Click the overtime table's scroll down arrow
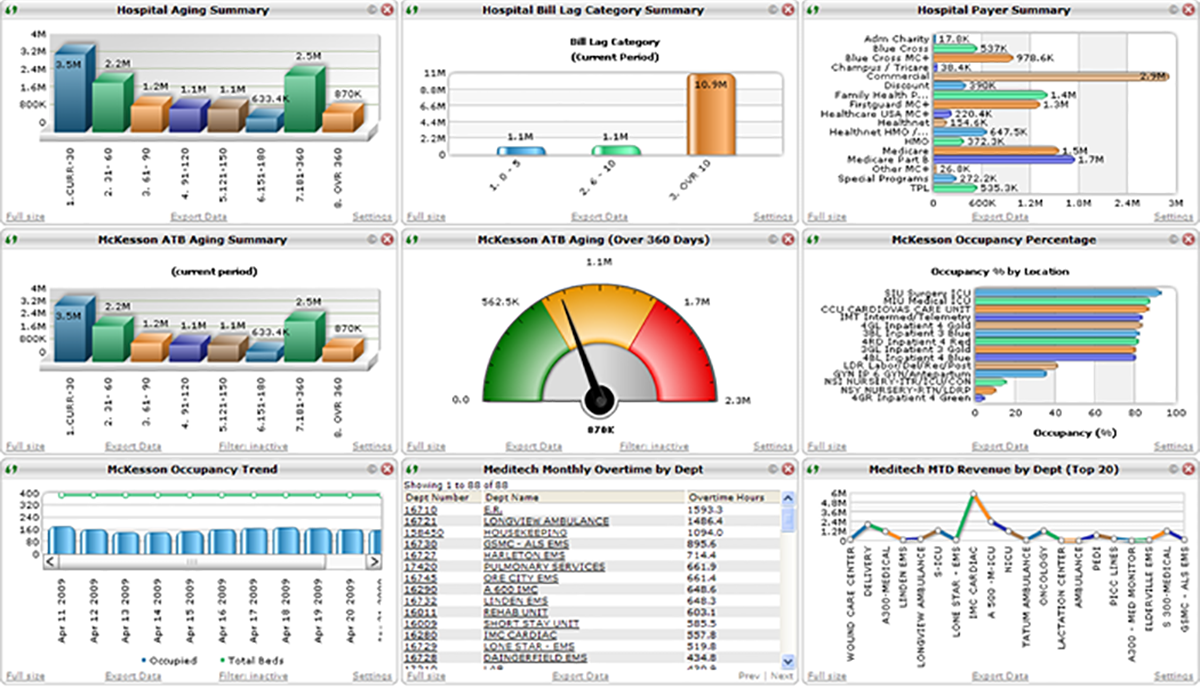Viewport: 1200px width, 687px height. (787, 661)
